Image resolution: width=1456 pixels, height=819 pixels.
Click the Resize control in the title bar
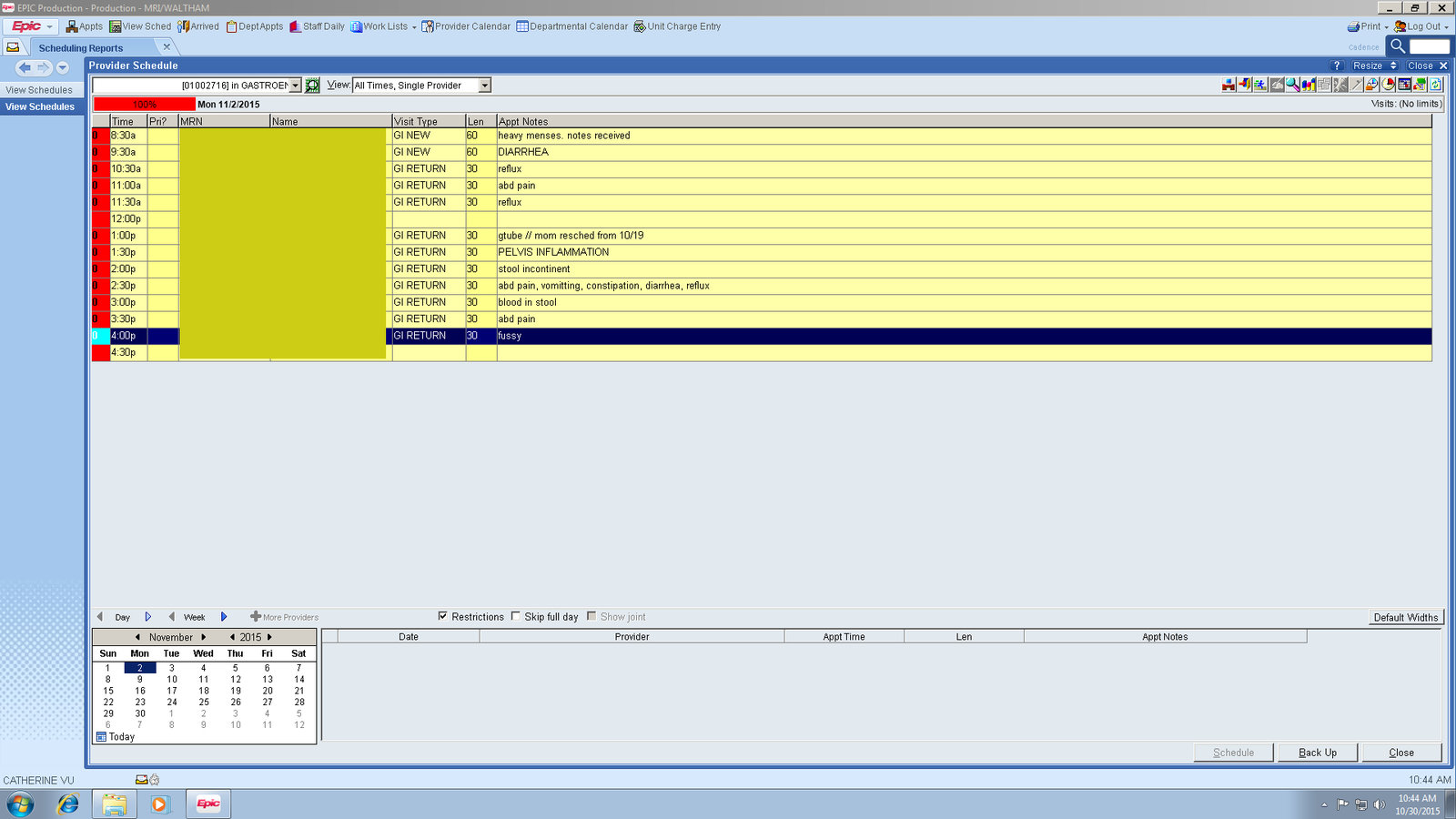(1374, 66)
